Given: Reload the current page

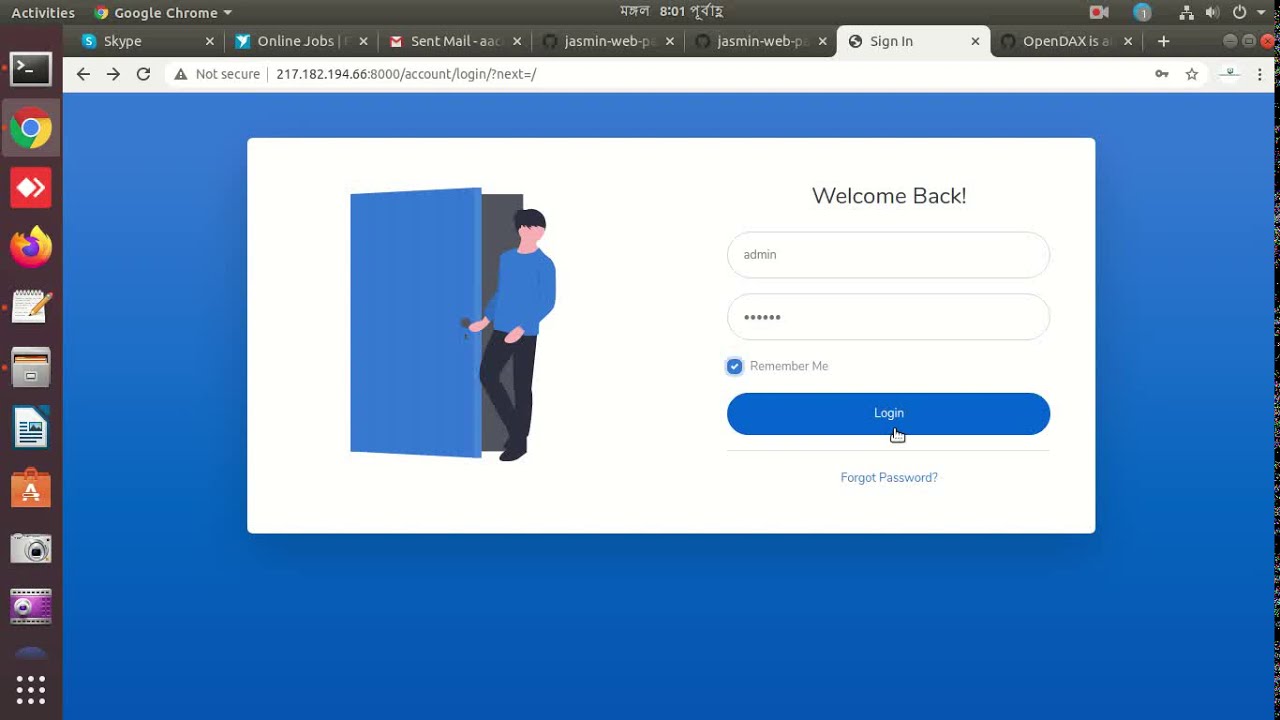Looking at the screenshot, I should (143, 74).
